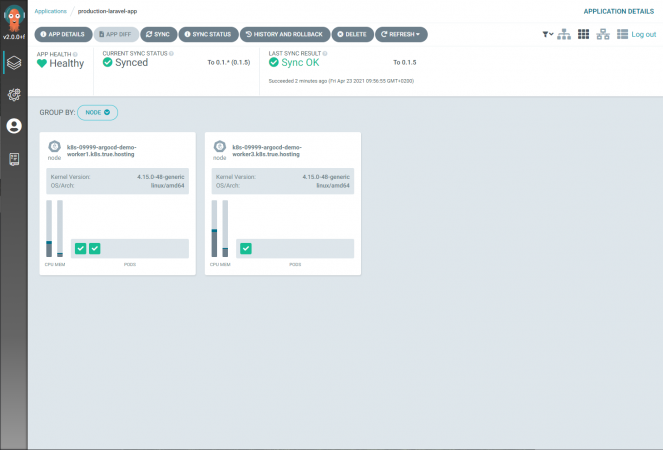Go to Applications breadcrumb link
The image size is (663, 450).
[51, 11]
